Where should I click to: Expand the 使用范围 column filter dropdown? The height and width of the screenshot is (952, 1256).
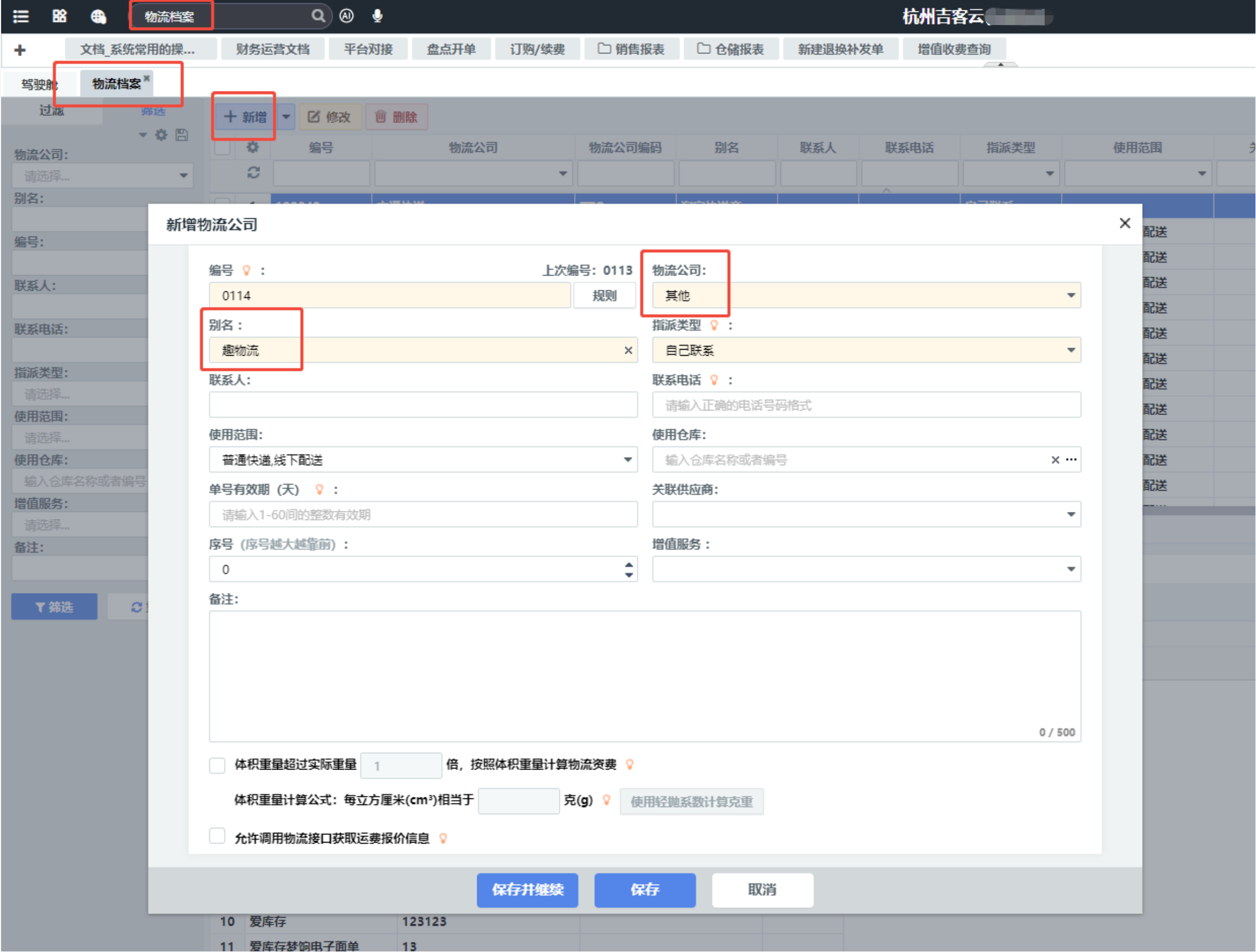tap(1202, 173)
